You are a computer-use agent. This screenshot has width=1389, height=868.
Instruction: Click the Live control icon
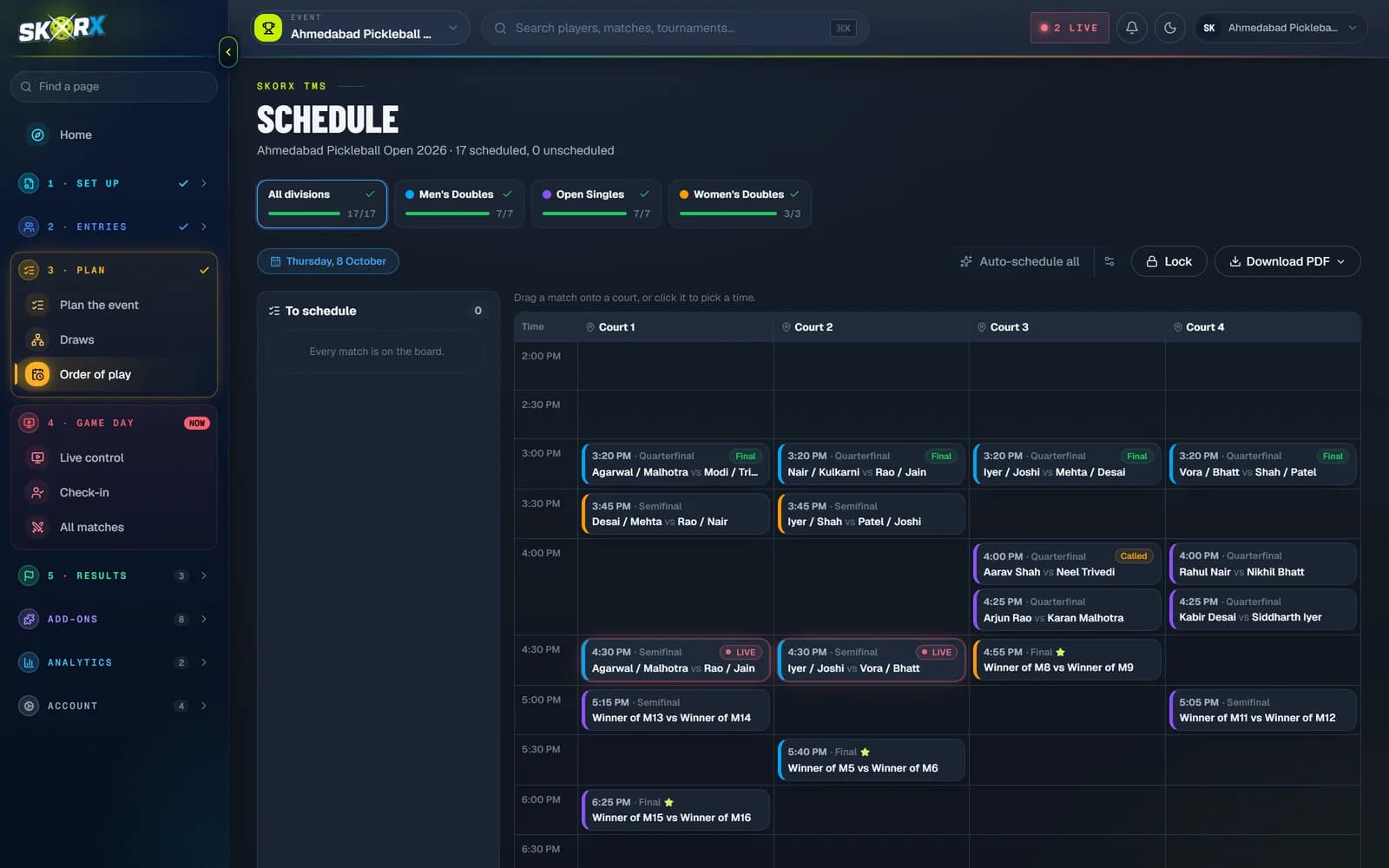(x=37, y=457)
